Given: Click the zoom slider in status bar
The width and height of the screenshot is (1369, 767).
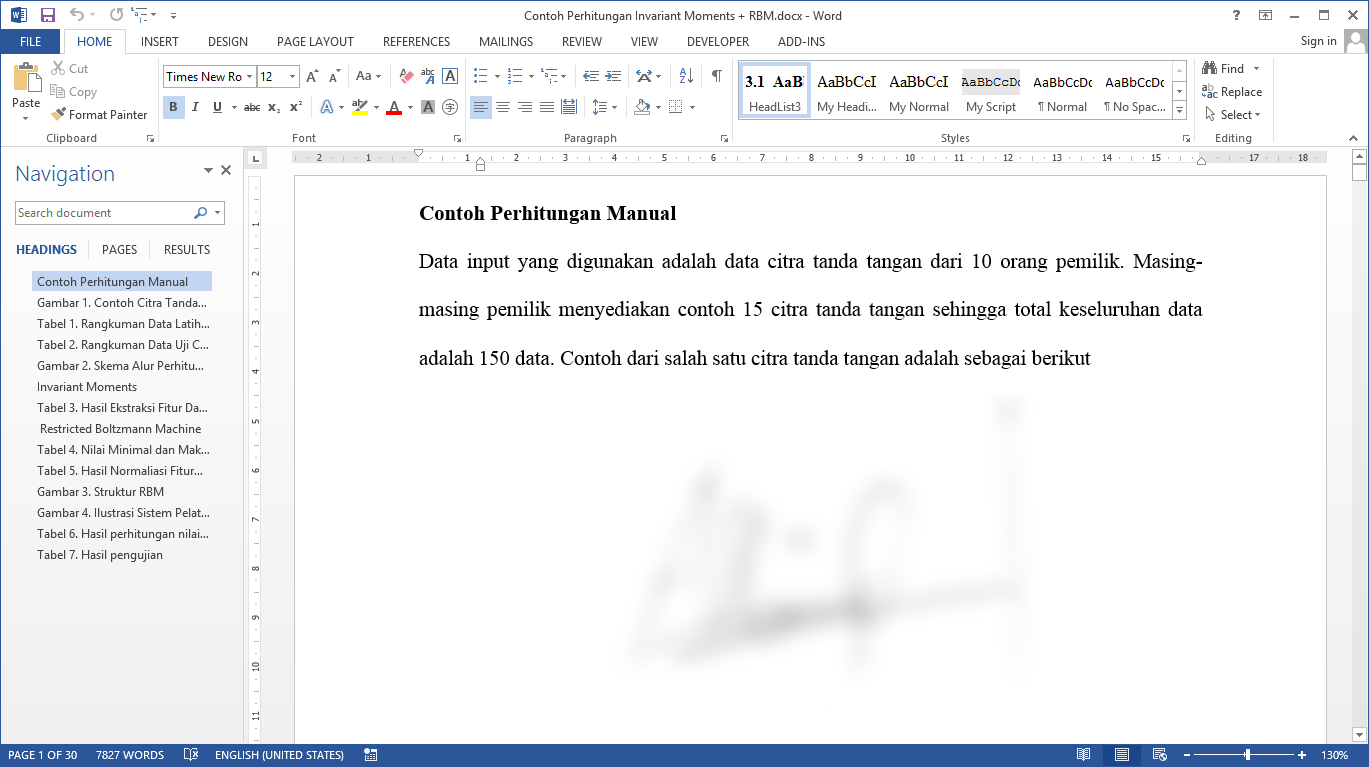Looking at the screenshot, I should 1247,755.
